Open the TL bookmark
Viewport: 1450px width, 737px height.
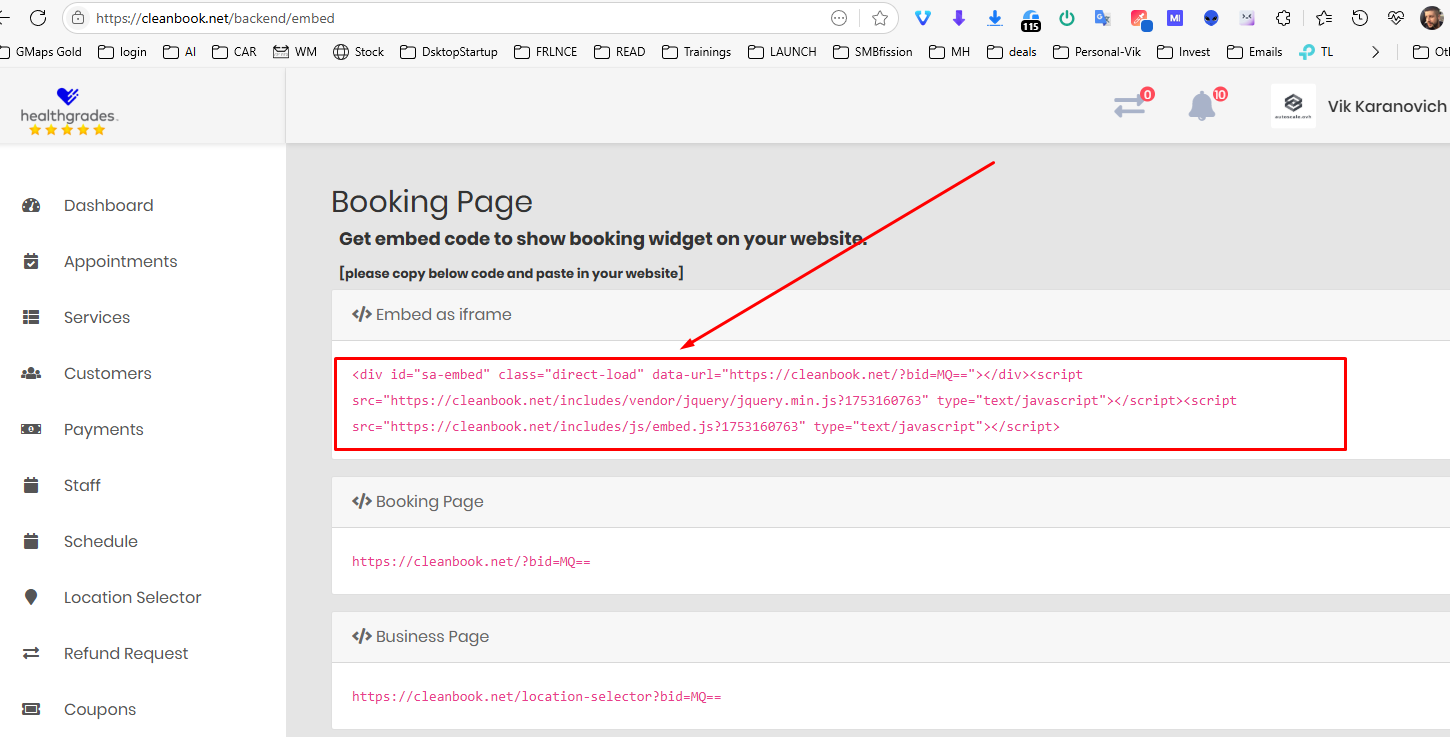point(1316,52)
